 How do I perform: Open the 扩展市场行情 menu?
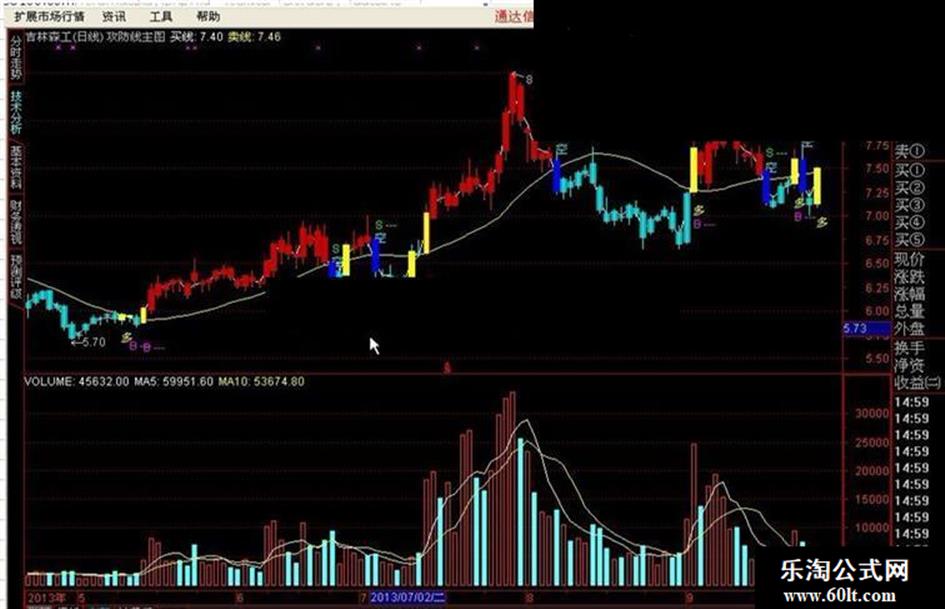49,16
